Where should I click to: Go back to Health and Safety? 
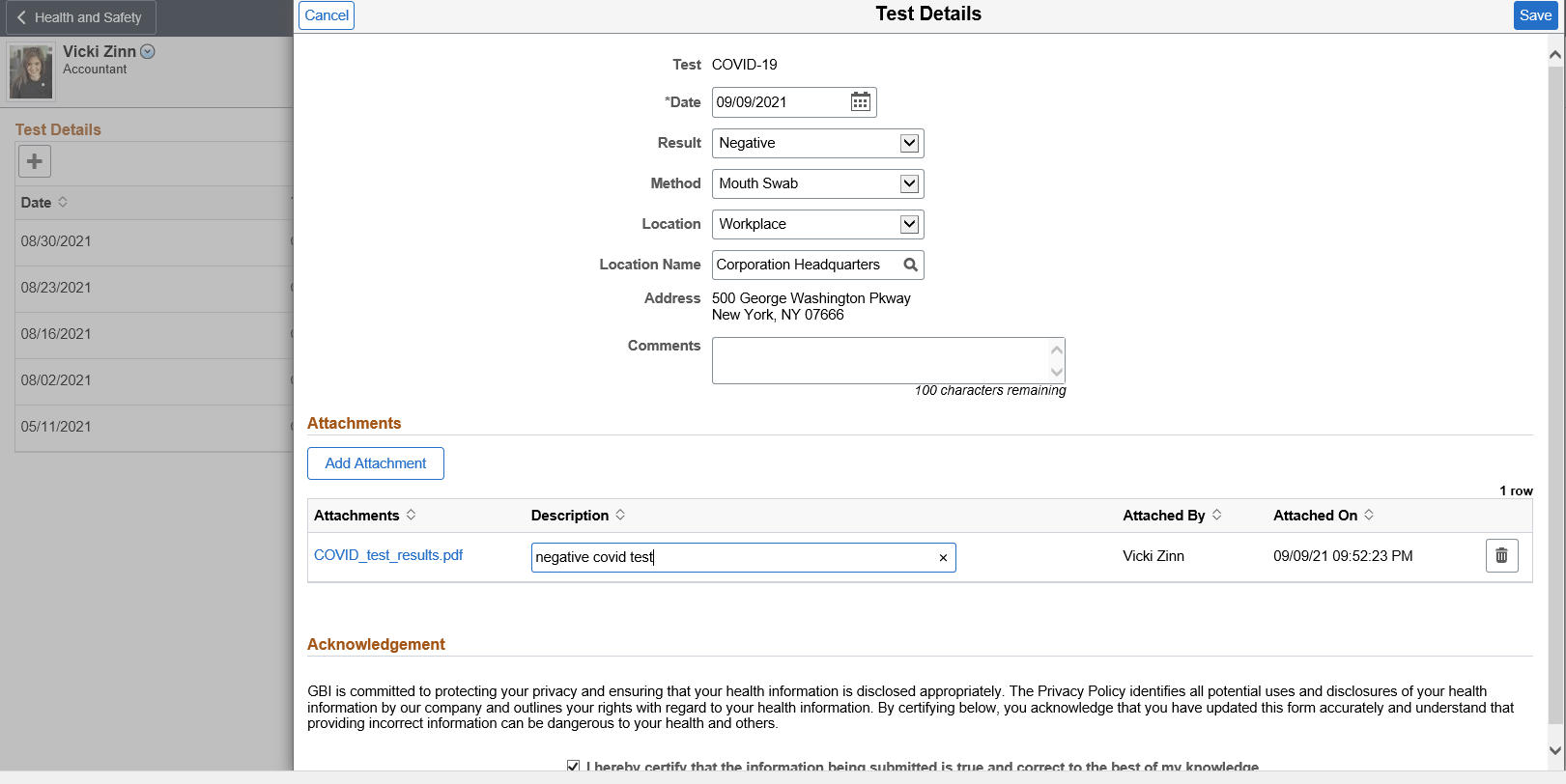[x=79, y=17]
